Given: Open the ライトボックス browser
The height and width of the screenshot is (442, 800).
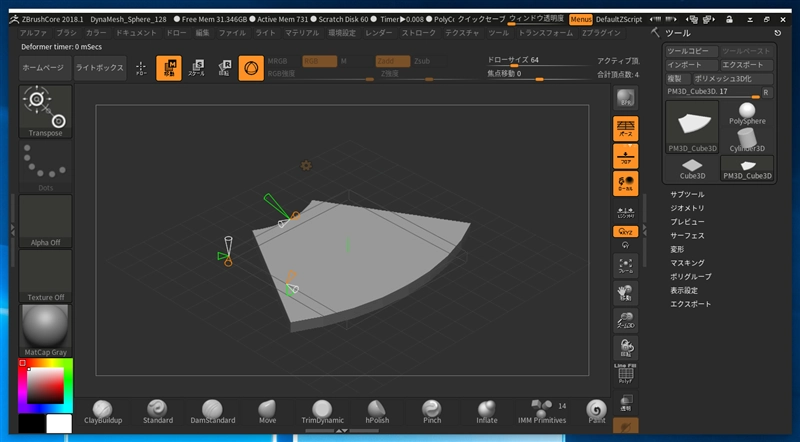Looking at the screenshot, I should coord(99,68).
